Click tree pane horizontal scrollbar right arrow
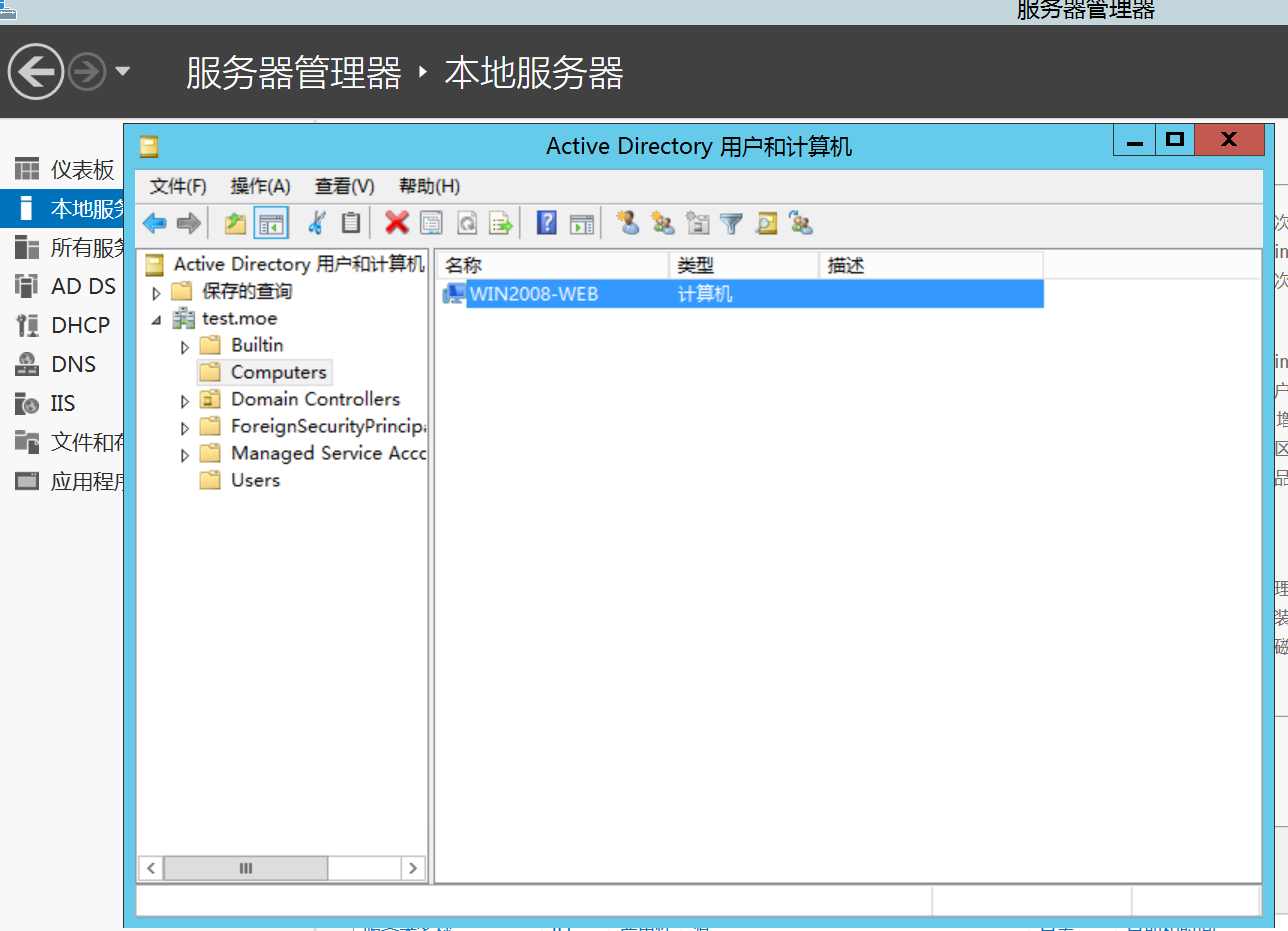The height and width of the screenshot is (931, 1288). click(415, 868)
